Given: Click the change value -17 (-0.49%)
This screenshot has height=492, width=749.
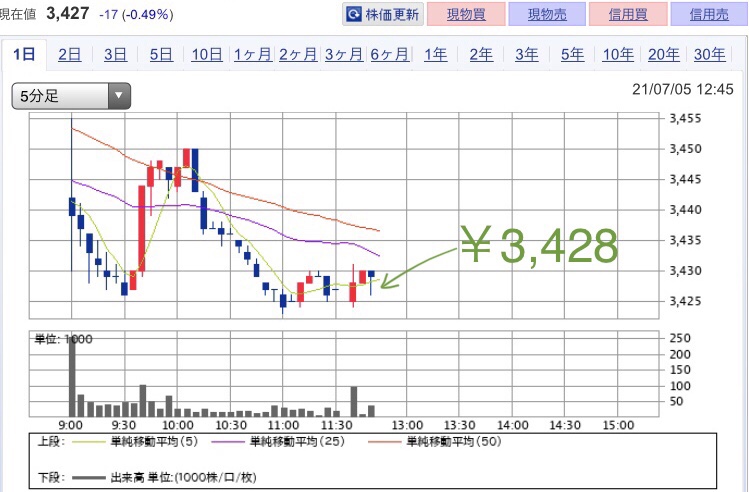Looking at the screenshot, I should [136, 15].
